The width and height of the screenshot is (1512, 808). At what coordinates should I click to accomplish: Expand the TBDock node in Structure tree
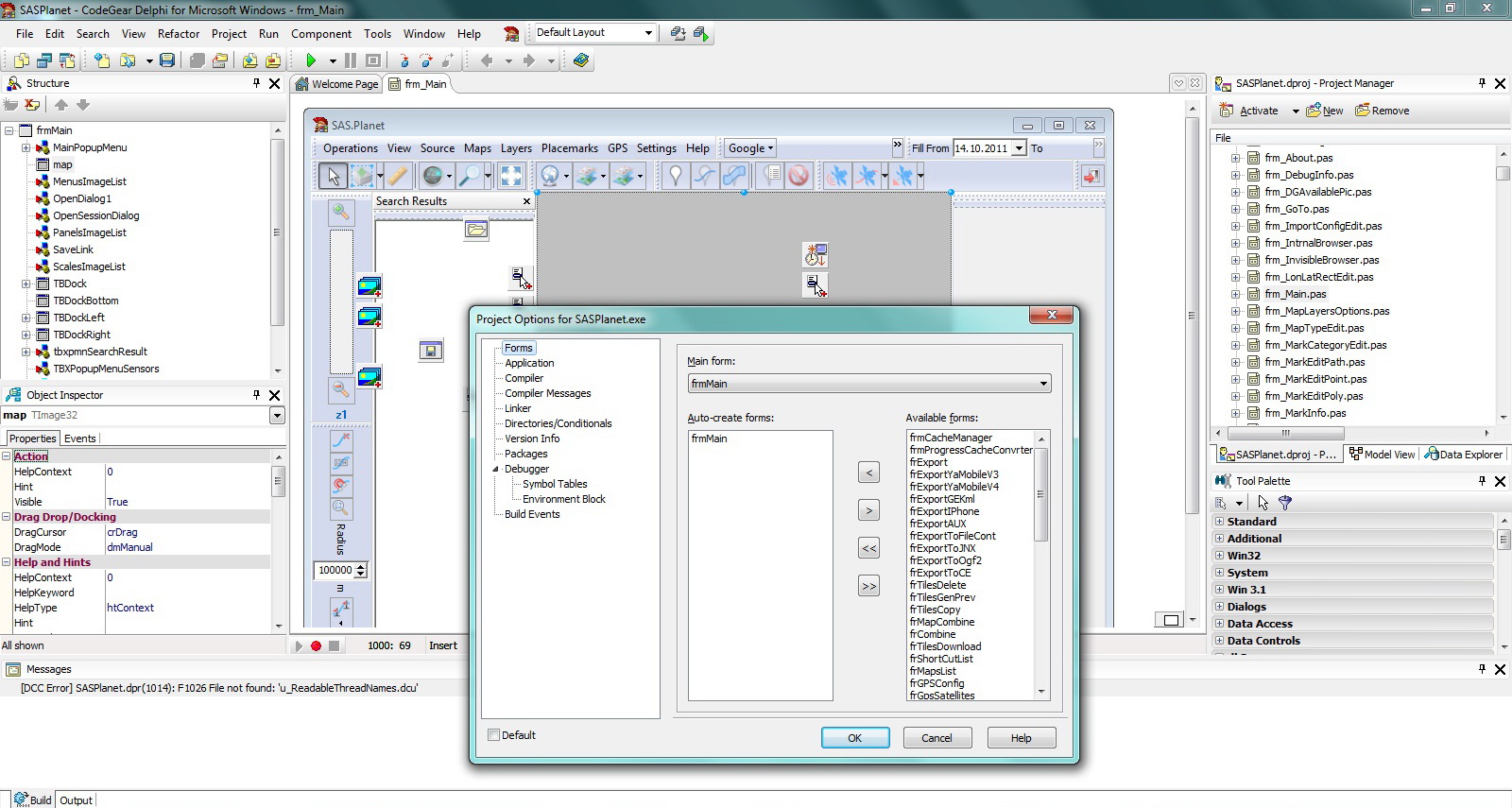coord(26,284)
